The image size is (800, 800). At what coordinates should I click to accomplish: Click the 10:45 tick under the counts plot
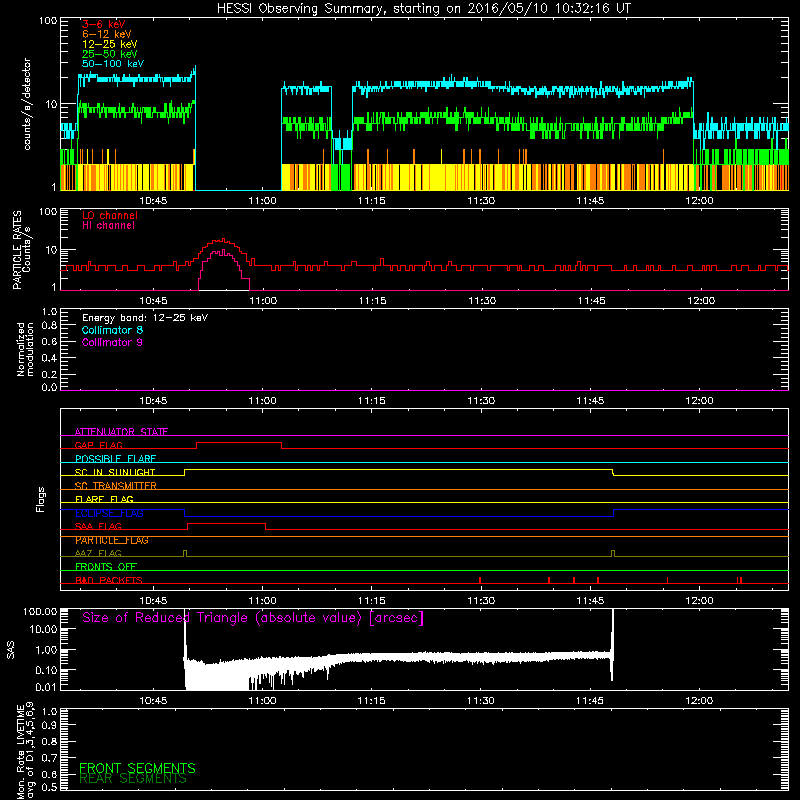click(x=153, y=201)
